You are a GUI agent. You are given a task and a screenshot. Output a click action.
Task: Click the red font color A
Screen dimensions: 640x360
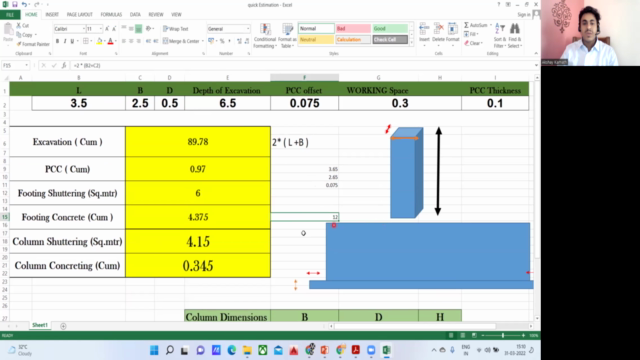[110, 41]
